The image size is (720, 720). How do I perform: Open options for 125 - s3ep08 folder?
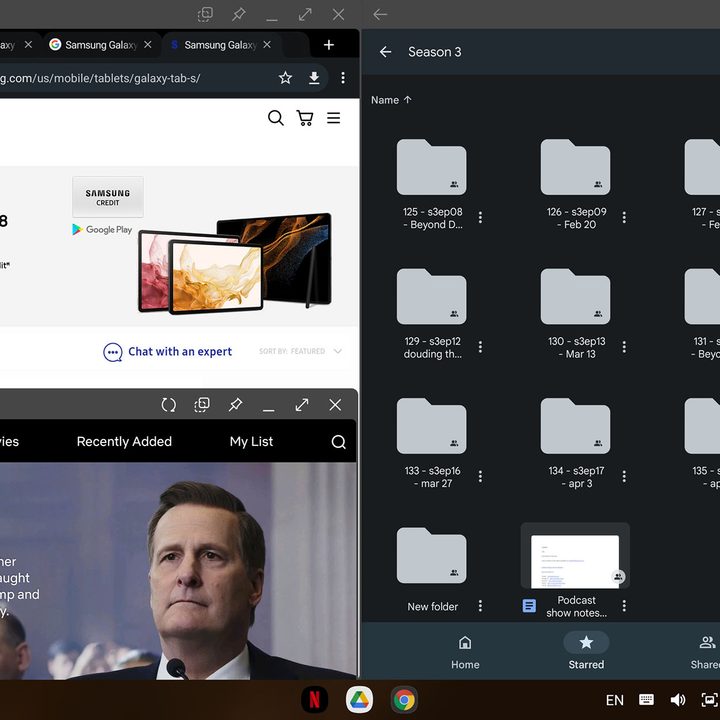click(480, 218)
